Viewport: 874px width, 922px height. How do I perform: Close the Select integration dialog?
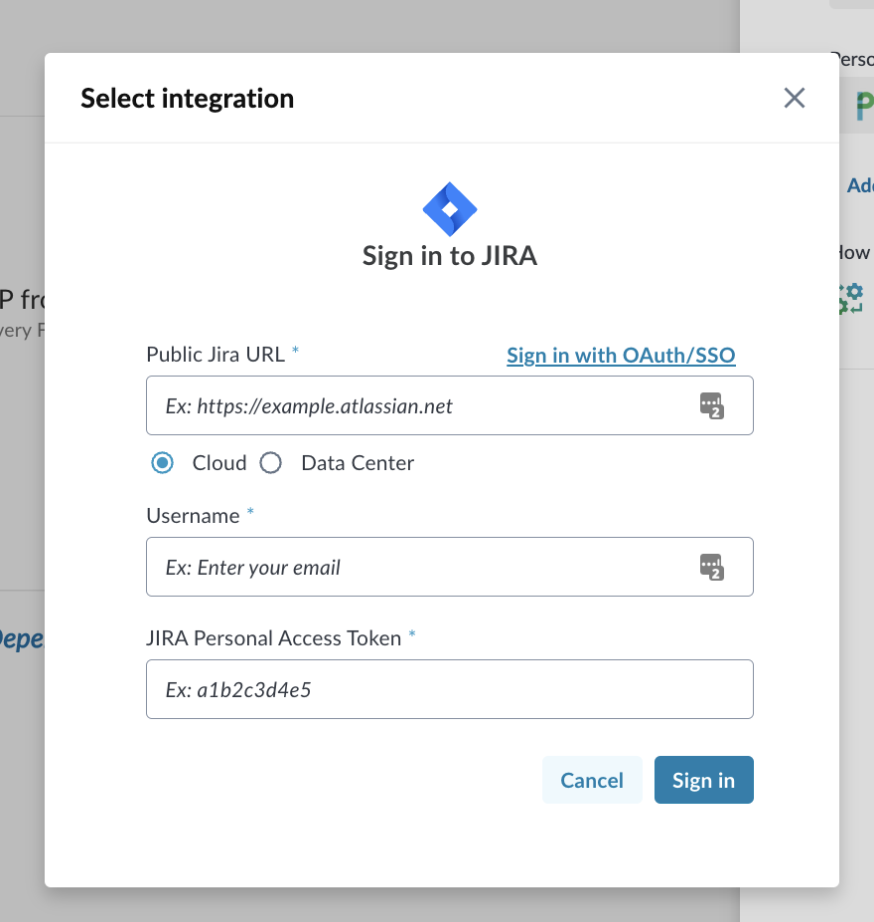[794, 98]
